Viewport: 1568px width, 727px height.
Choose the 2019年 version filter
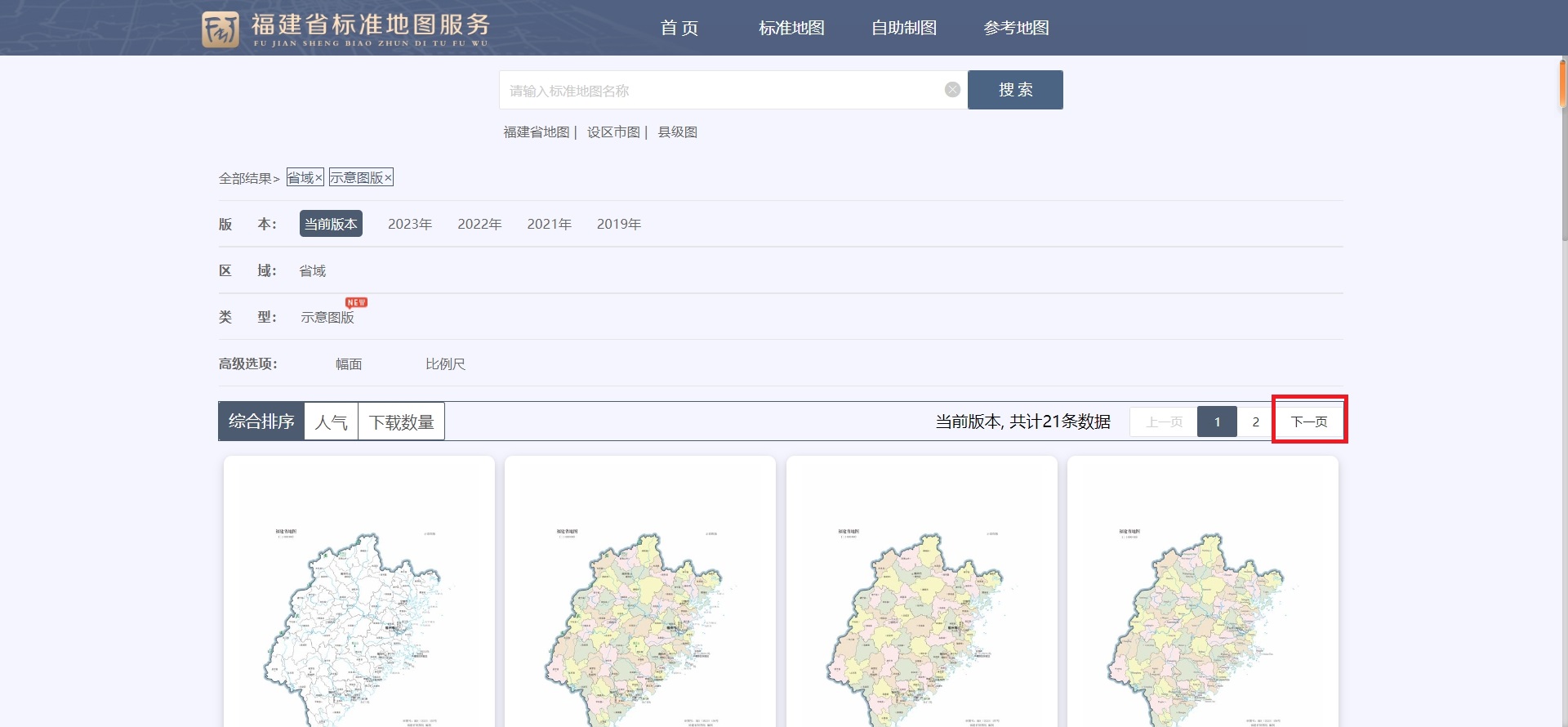point(619,224)
